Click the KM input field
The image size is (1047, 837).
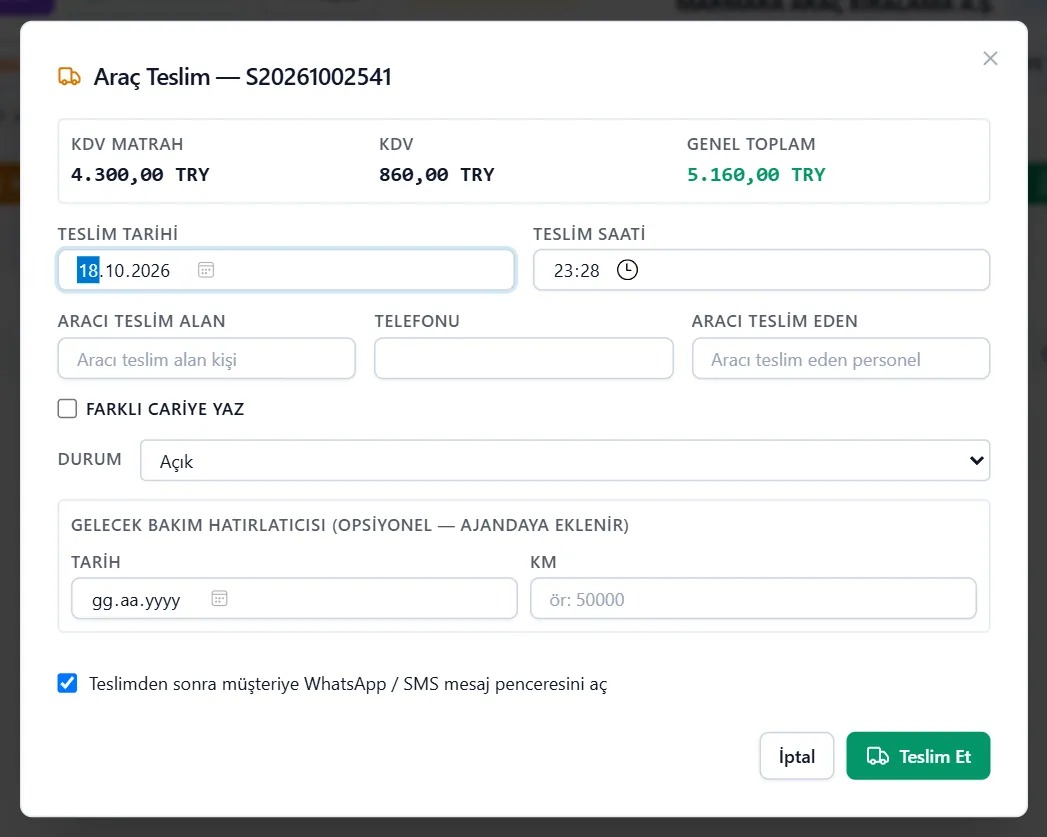[753, 598]
